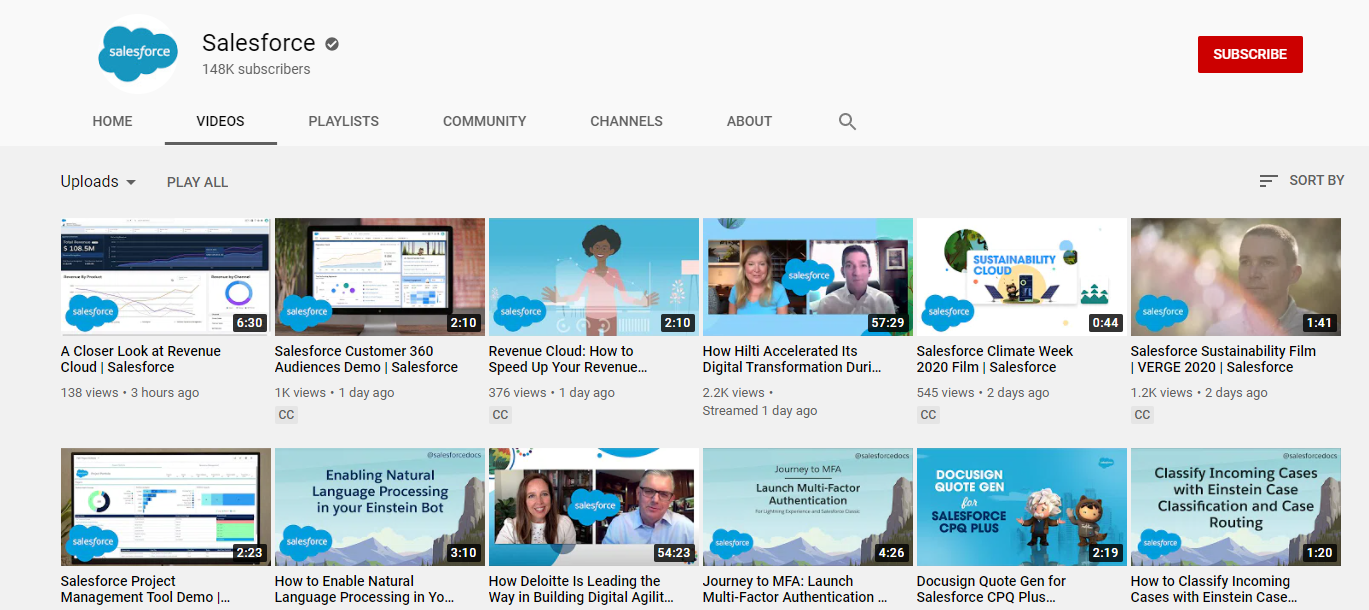1369x610 pixels.
Task: Open 'A Closer Look at Revenue Cloud' title link
Action: click(141, 359)
